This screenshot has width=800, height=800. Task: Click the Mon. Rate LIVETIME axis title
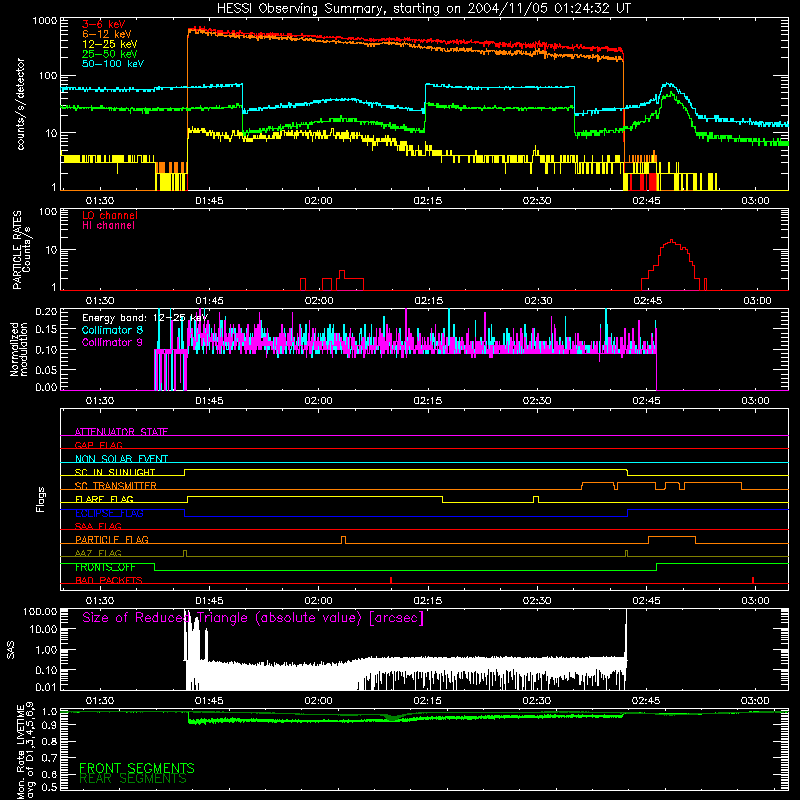20,752
